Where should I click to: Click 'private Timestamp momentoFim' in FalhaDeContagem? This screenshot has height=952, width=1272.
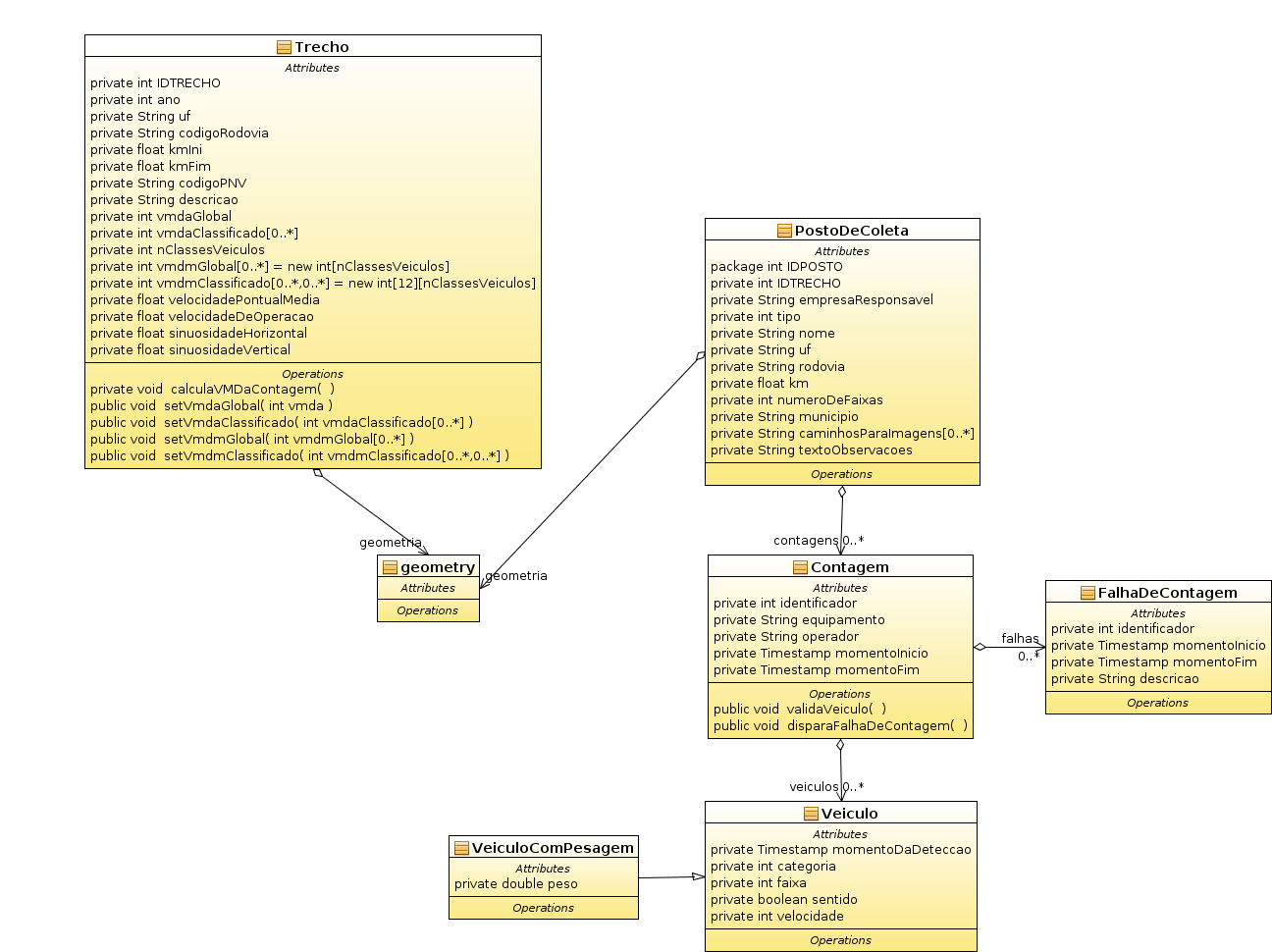pos(1154,662)
